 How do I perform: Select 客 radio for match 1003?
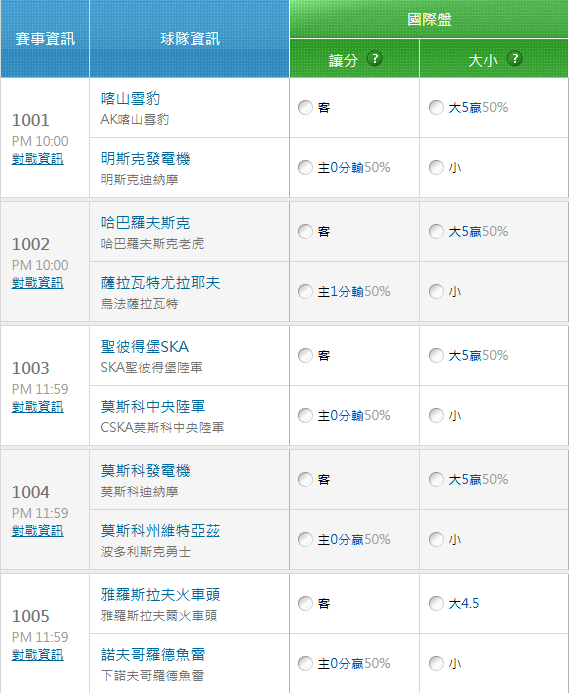click(305, 355)
